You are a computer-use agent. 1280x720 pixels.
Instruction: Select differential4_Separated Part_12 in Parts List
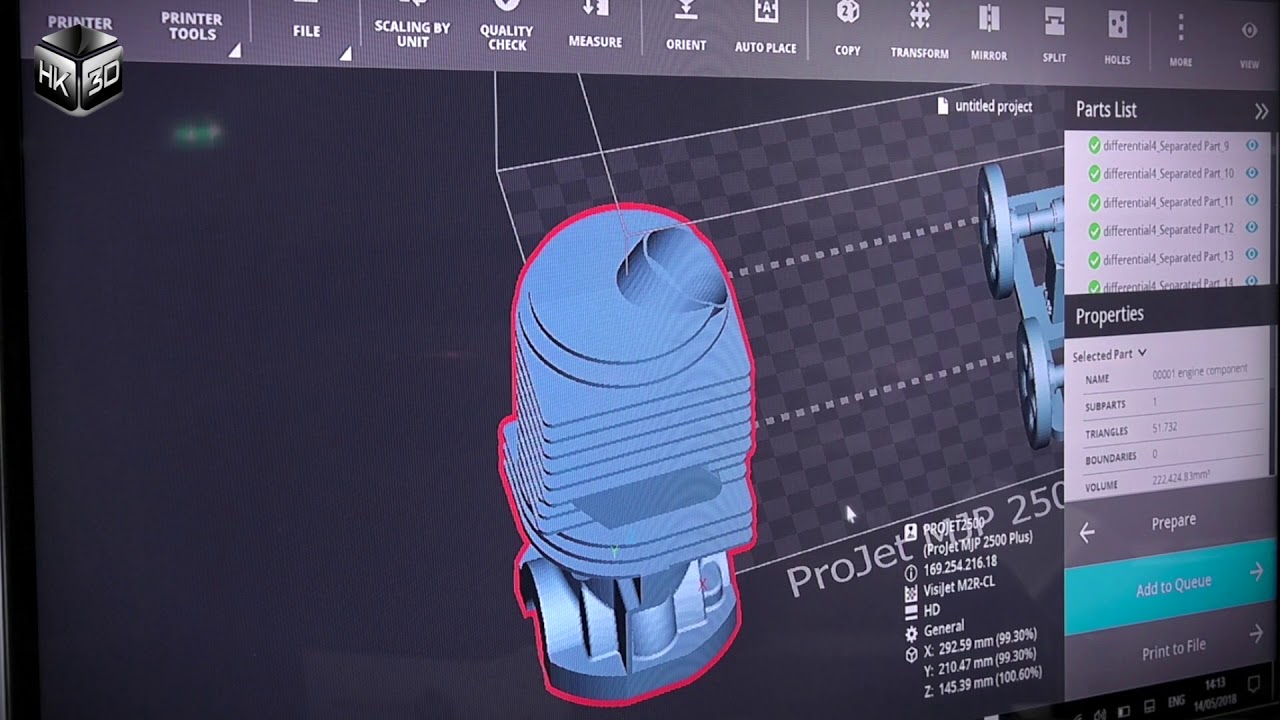tap(1168, 229)
